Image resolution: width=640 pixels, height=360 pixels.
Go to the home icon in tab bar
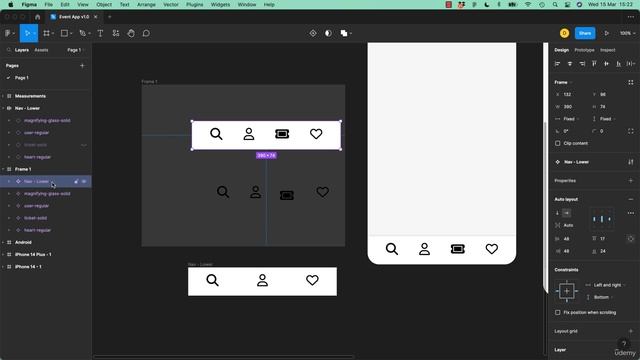(x=38, y=17)
